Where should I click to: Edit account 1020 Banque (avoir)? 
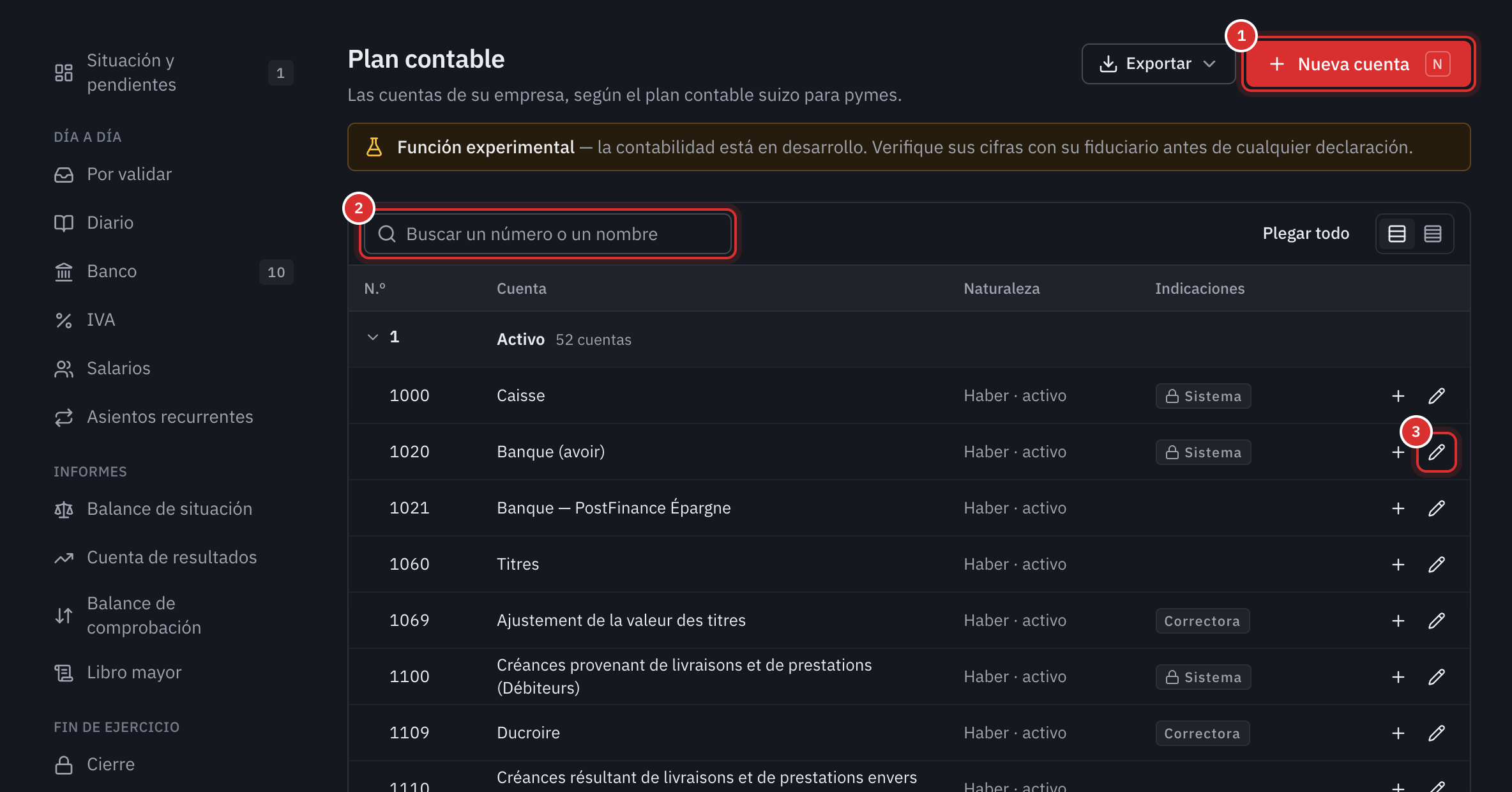point(1437,452)
